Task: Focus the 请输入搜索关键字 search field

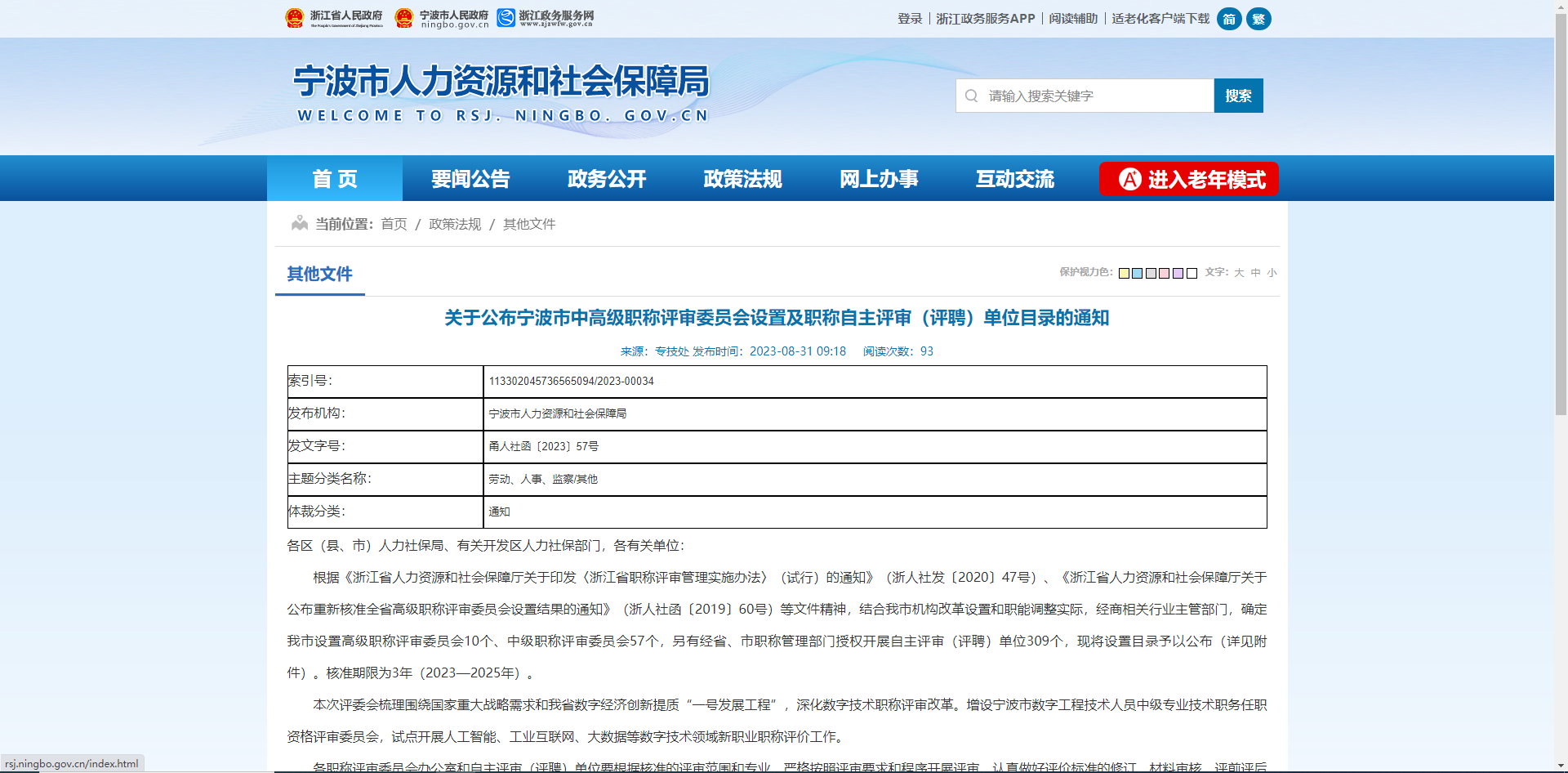Action: point(1085,96)
